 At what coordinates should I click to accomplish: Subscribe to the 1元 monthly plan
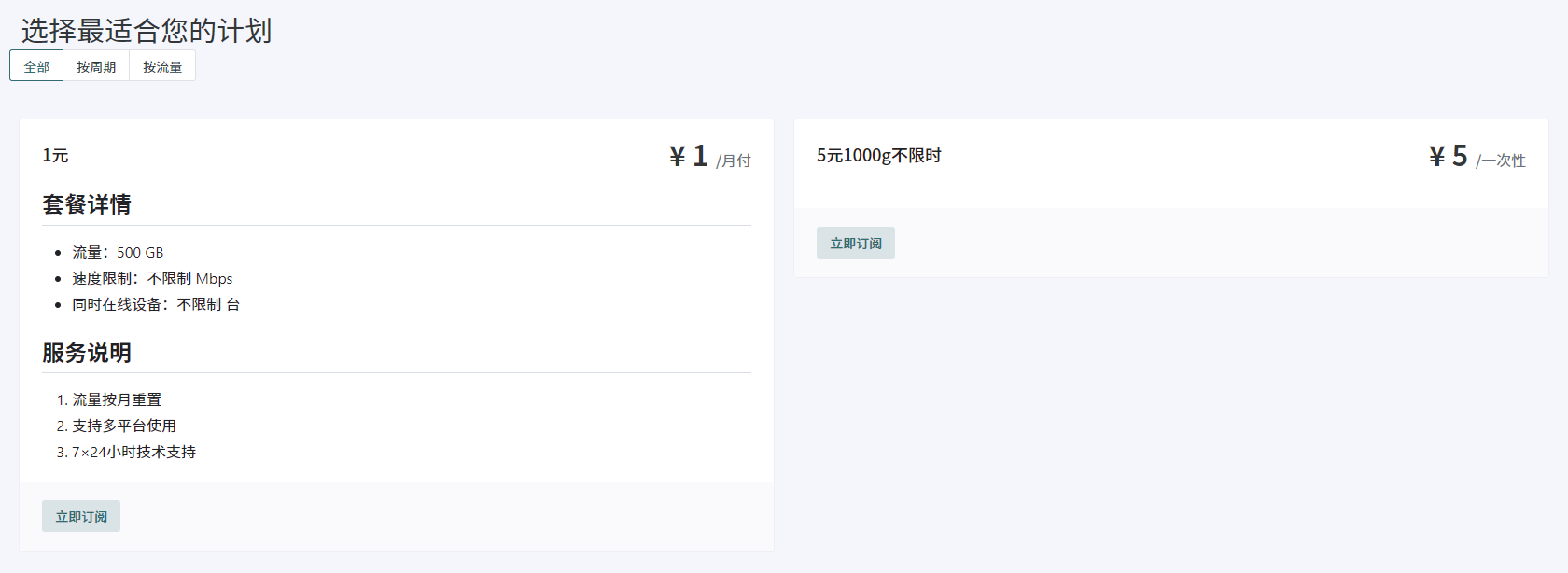click(x=81, y=516)
